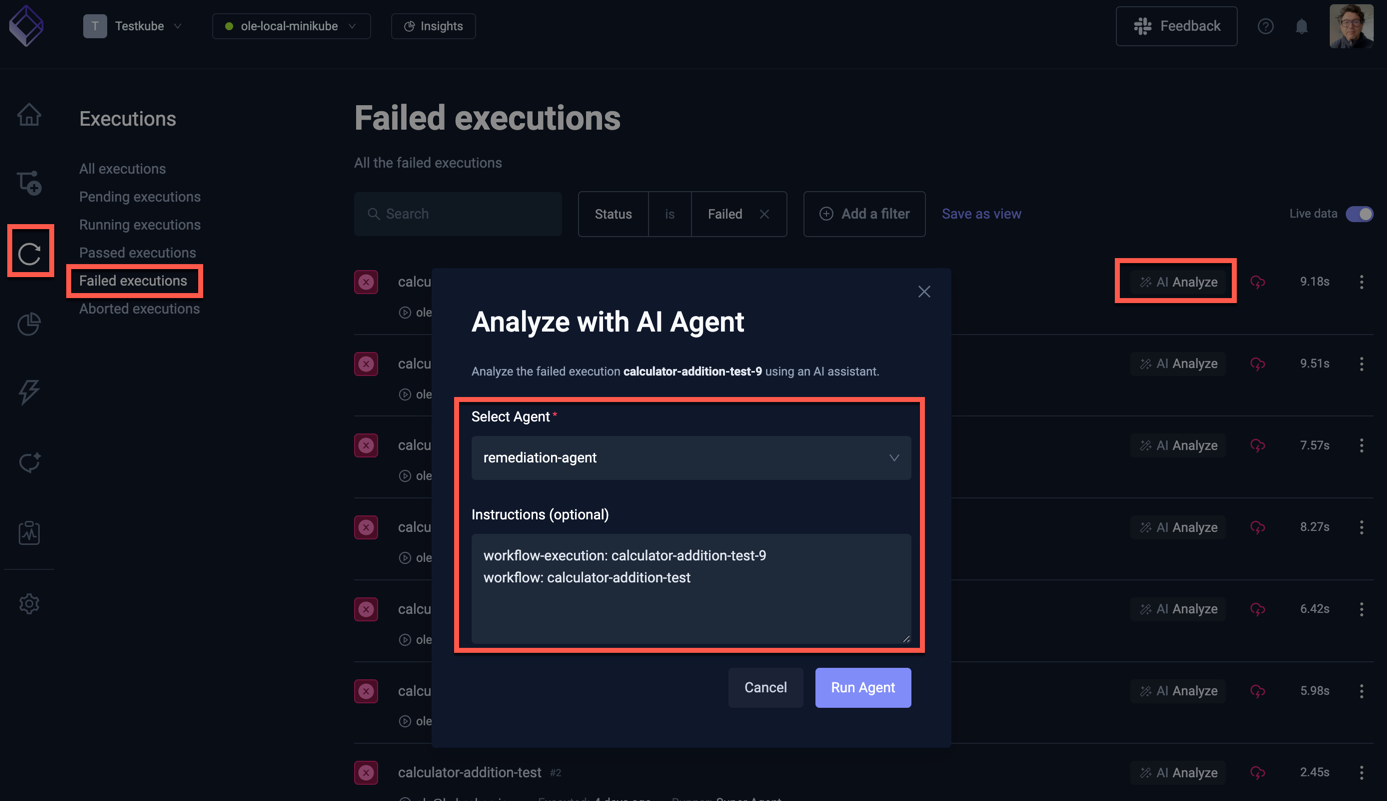This screenshot has width=1387, height=801.
Task: Open the three-dot menu on top execution row
Action: 1361,282
